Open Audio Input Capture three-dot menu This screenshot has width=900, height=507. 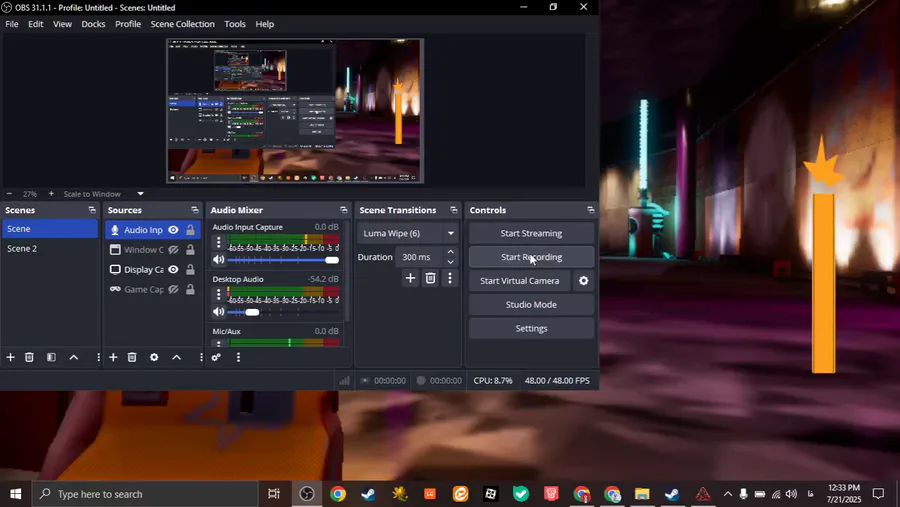click(x=218, y=242)
